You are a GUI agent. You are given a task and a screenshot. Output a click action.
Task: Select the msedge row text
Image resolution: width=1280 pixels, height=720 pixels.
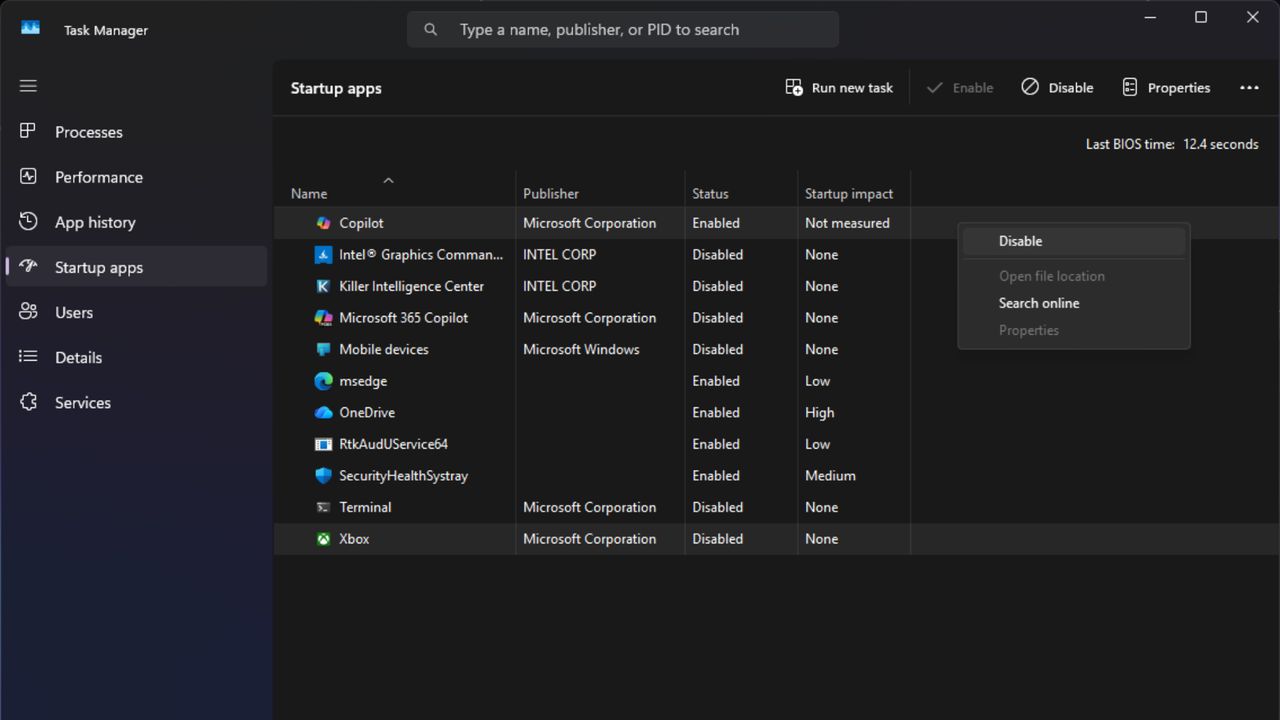click(363, 381)
